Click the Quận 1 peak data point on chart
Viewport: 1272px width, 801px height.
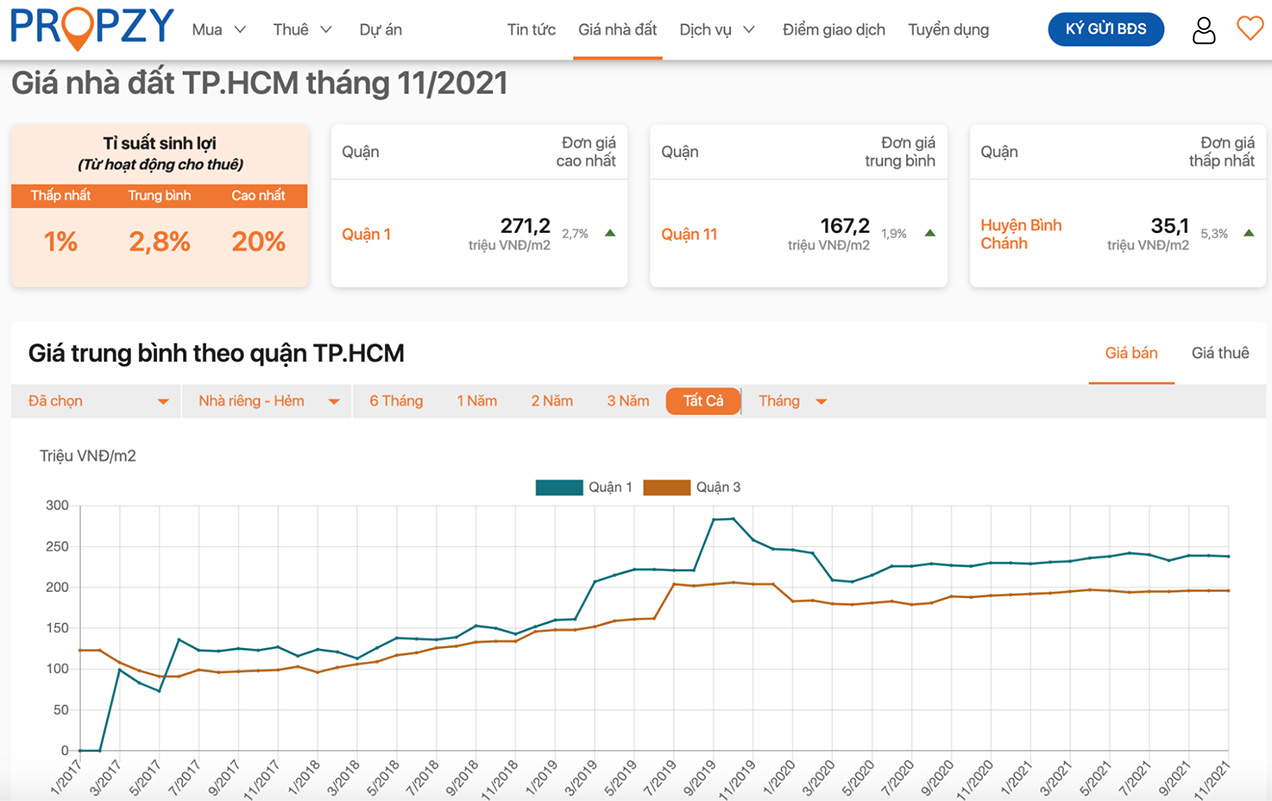pyautogui.click(x=733, y=519)
